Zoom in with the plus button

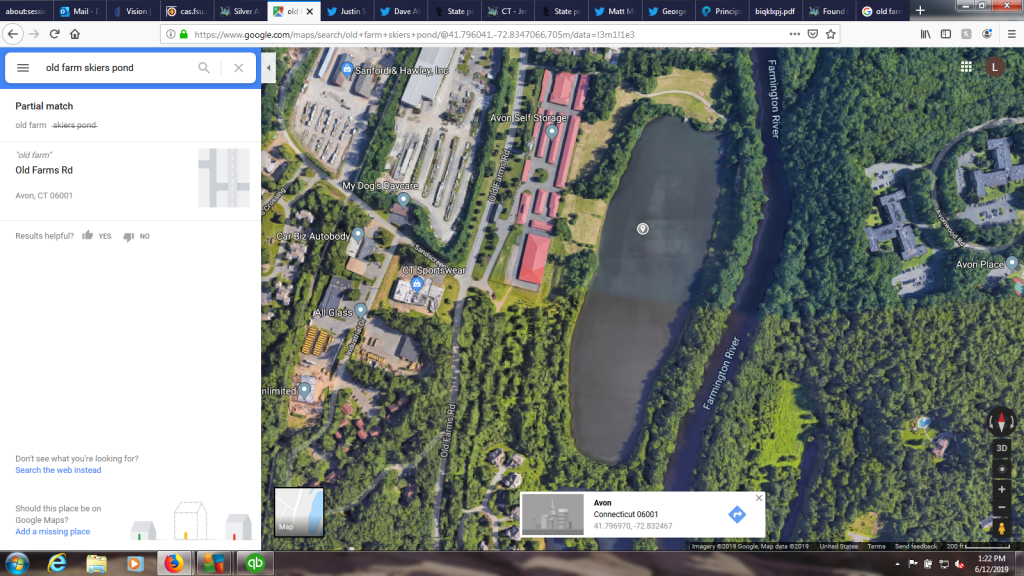click(1001, 490)
